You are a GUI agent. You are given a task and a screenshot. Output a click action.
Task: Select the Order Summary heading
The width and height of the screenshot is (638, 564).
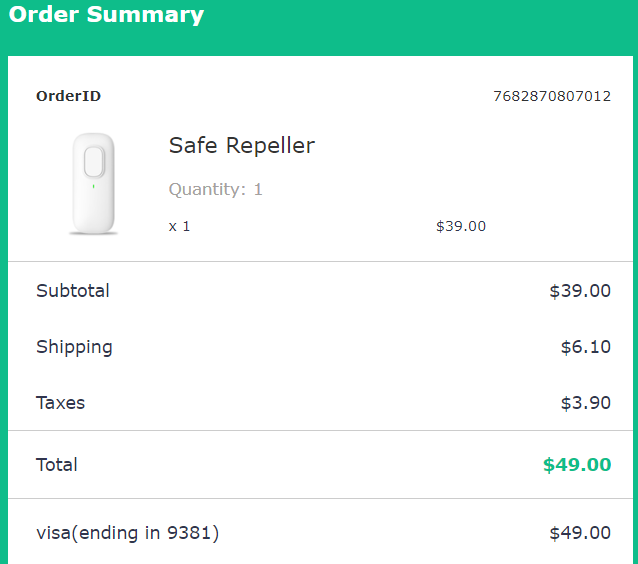(x=106, y=15)
